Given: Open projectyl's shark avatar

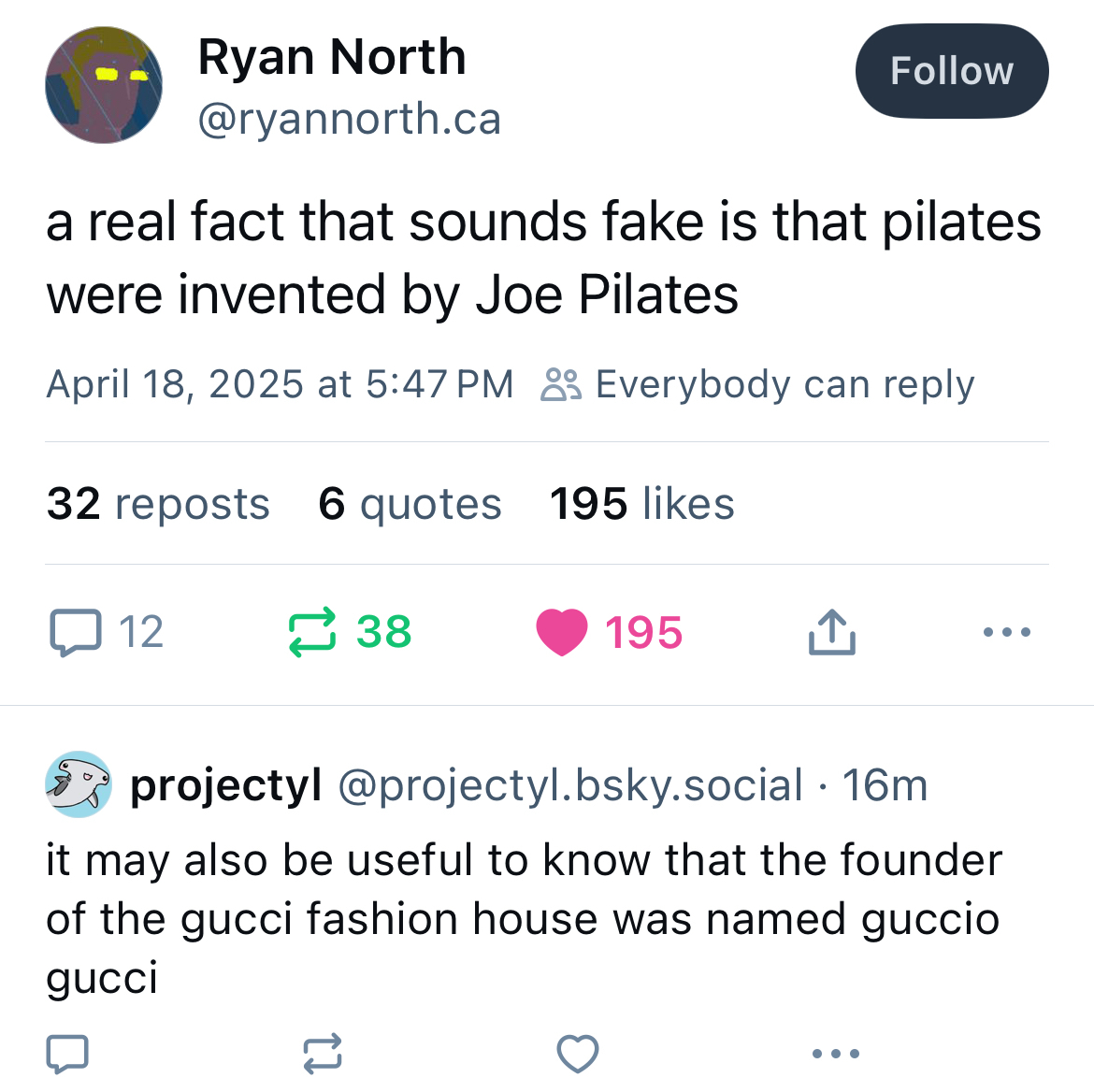Looking at the screenshot, I should [x=79, y=784].
